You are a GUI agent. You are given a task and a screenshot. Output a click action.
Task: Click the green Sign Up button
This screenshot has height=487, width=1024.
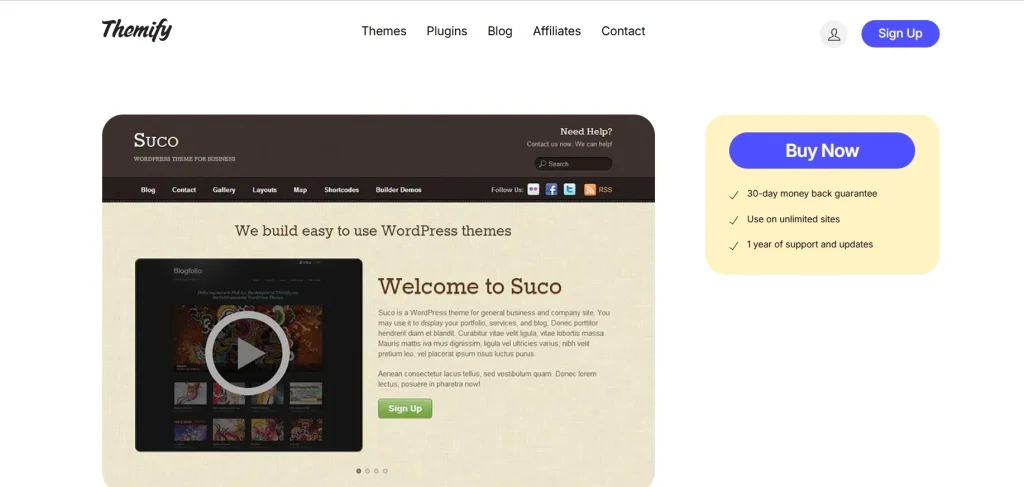pos(405,408)
